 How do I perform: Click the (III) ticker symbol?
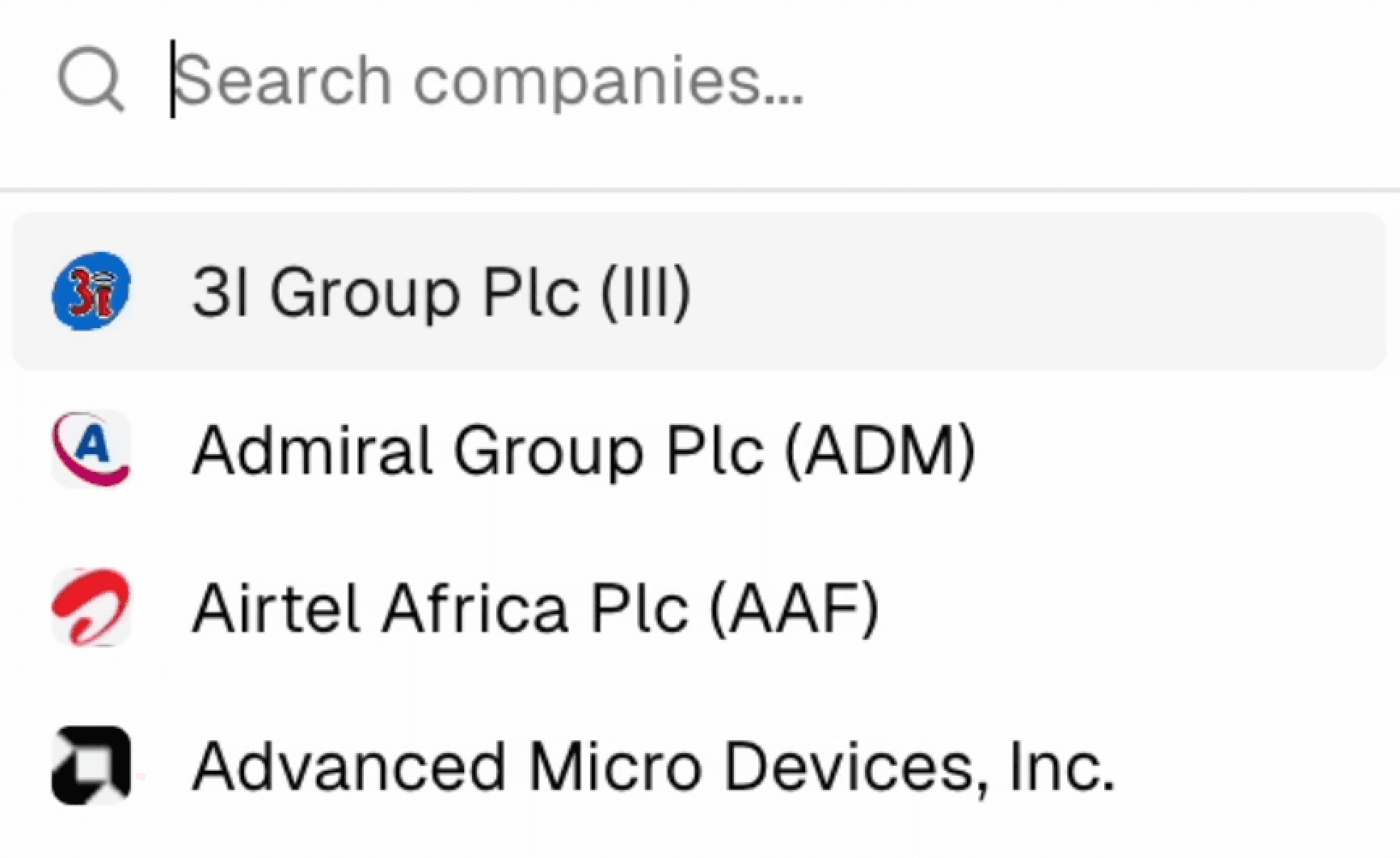(645, 292)
